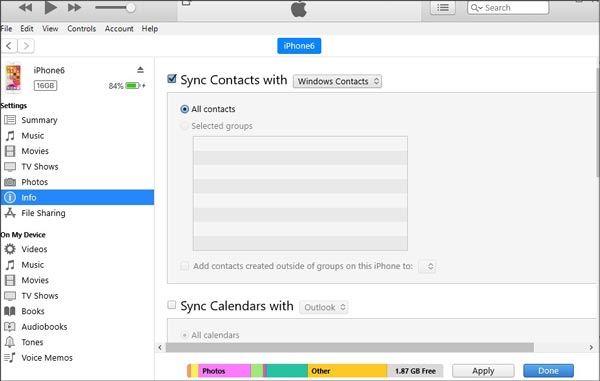Click the 'Sync Contacts with' heading text
600x381 pixels.
(x=233, y=80)
